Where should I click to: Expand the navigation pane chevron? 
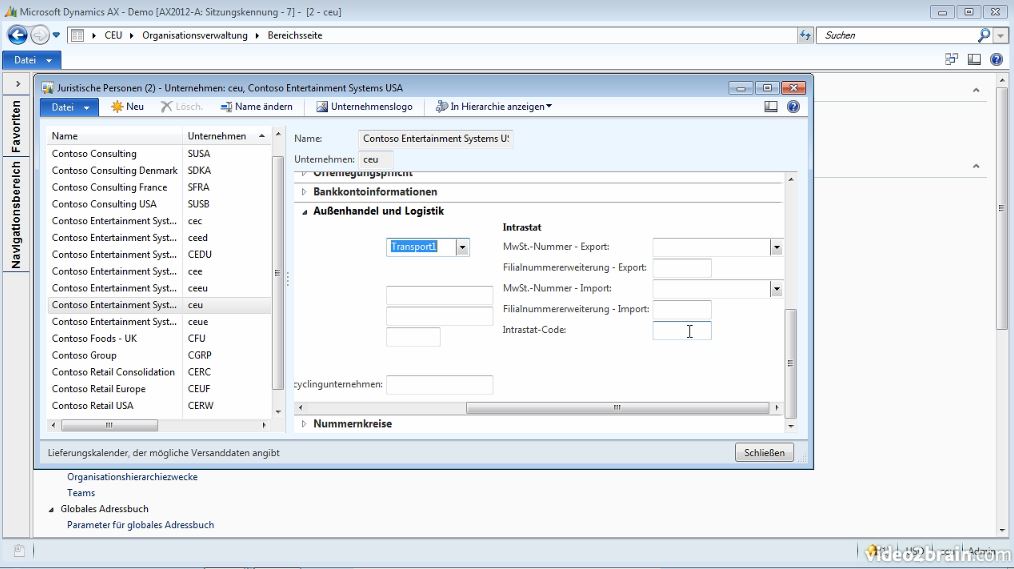coord(17,83)
